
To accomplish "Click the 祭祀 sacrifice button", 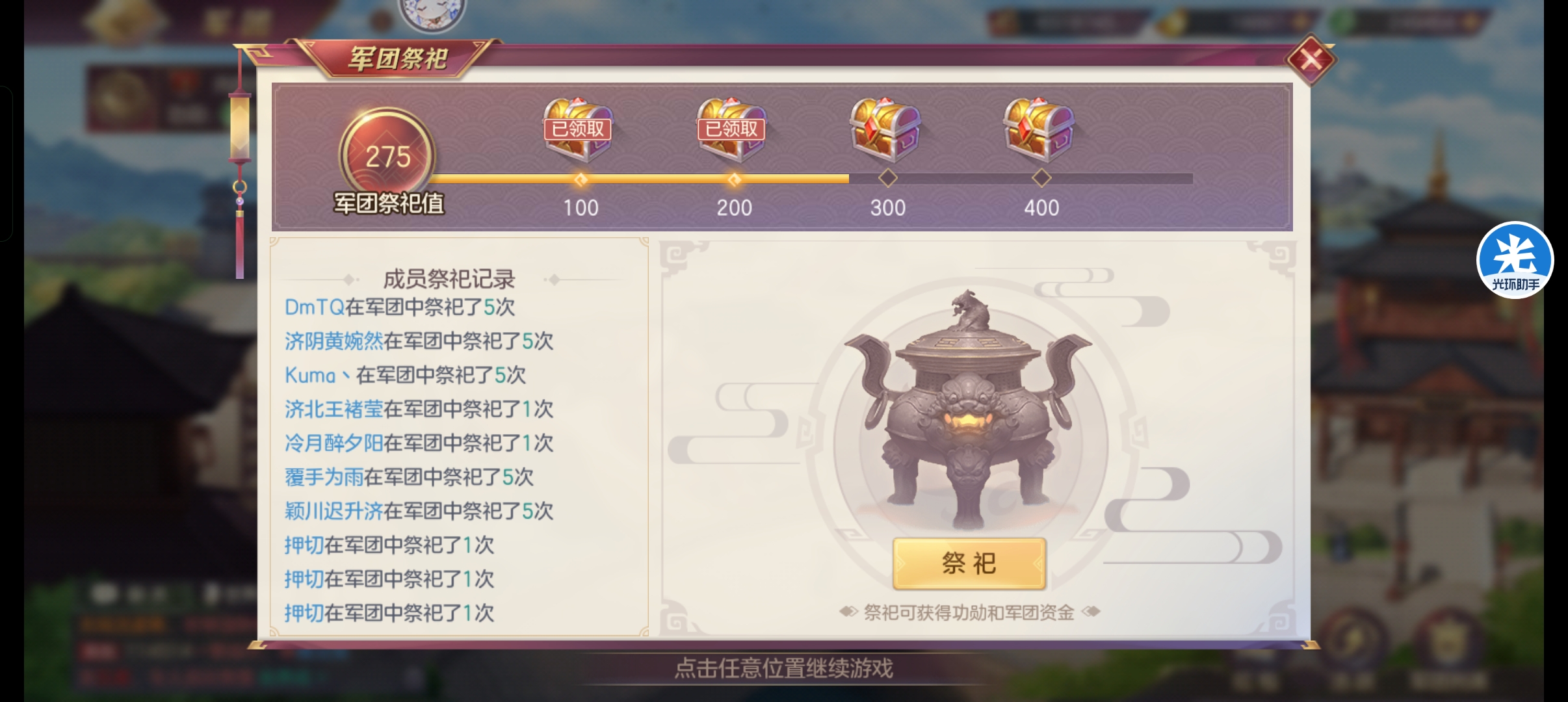I will click(969, 564).
